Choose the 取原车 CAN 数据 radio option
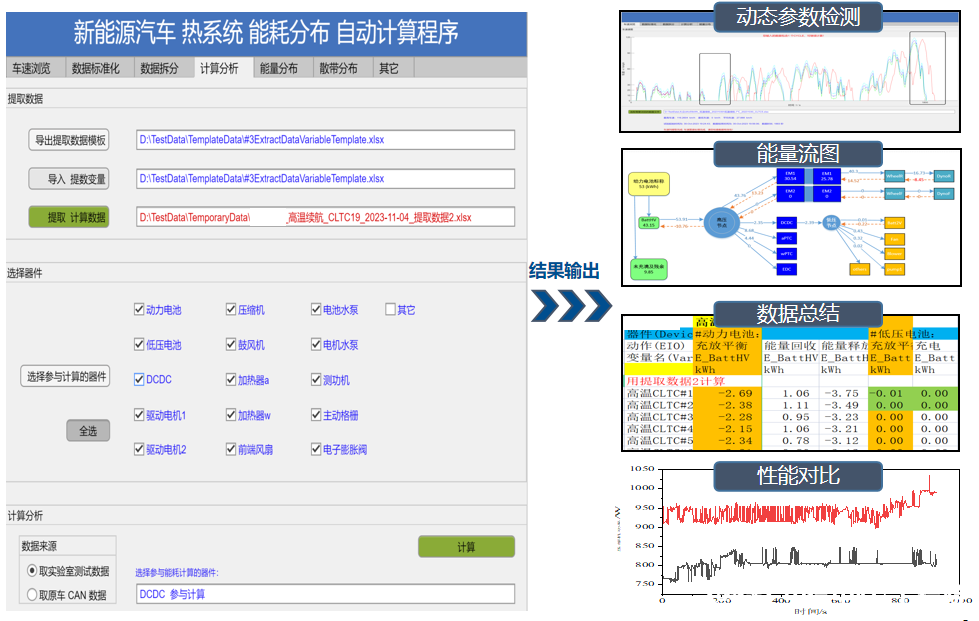The height and width of the screenshot is (621, 979). click(32, 595)
